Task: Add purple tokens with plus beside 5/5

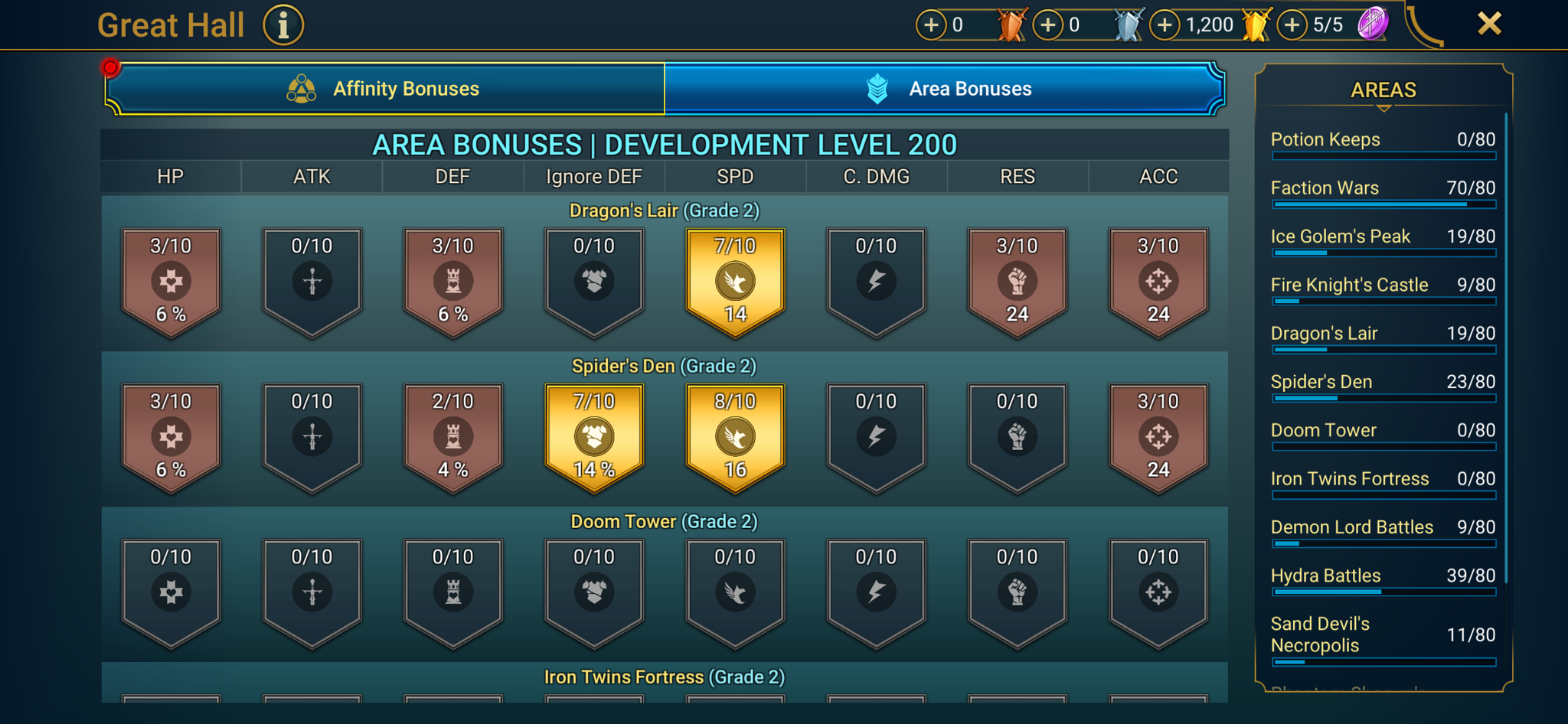Action: pos(1292,25)
